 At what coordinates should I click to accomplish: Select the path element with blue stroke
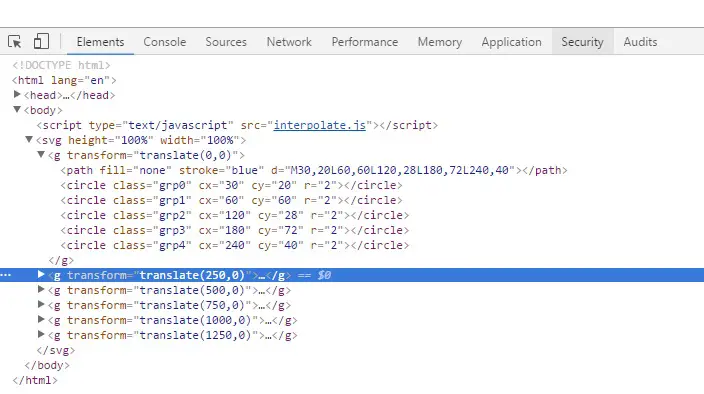(x=314, y=171)
